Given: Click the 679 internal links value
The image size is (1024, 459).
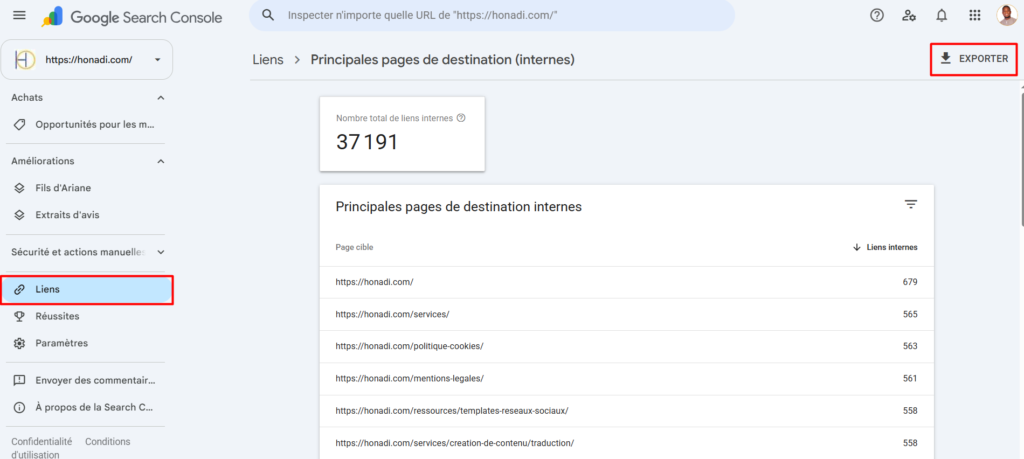Looking at the screenshot, I should (x=910, y=282).
